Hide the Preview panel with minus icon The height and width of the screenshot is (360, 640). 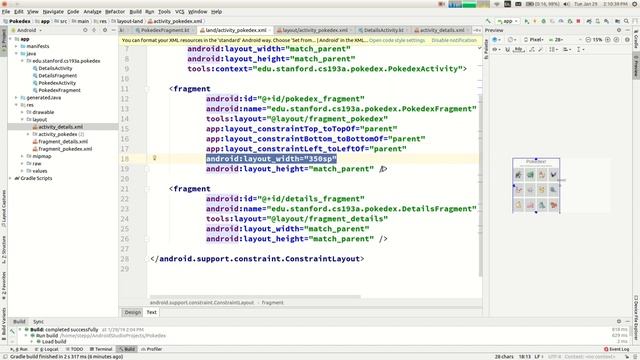[x=627, y=30]
